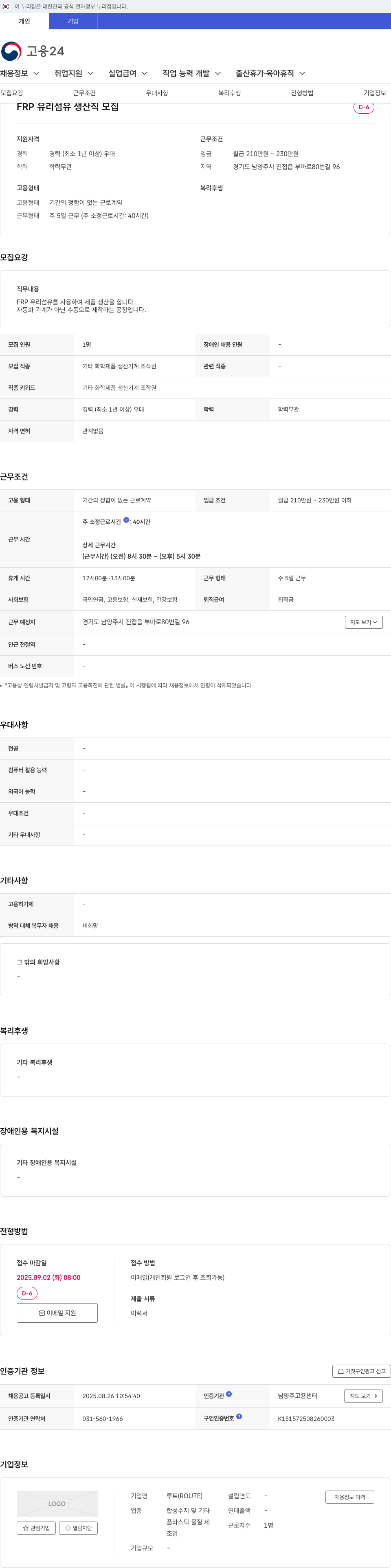Click the registration date 2025.08.26 10:54:40
Image resolution: width=391 pixels, height=1568 pixels.
[x=111, y=1396]
